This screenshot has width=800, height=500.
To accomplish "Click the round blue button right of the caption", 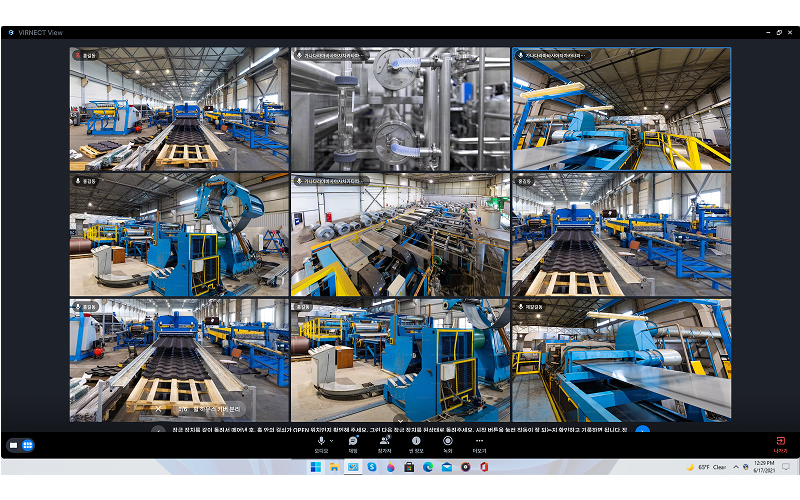I will (643, 430).
